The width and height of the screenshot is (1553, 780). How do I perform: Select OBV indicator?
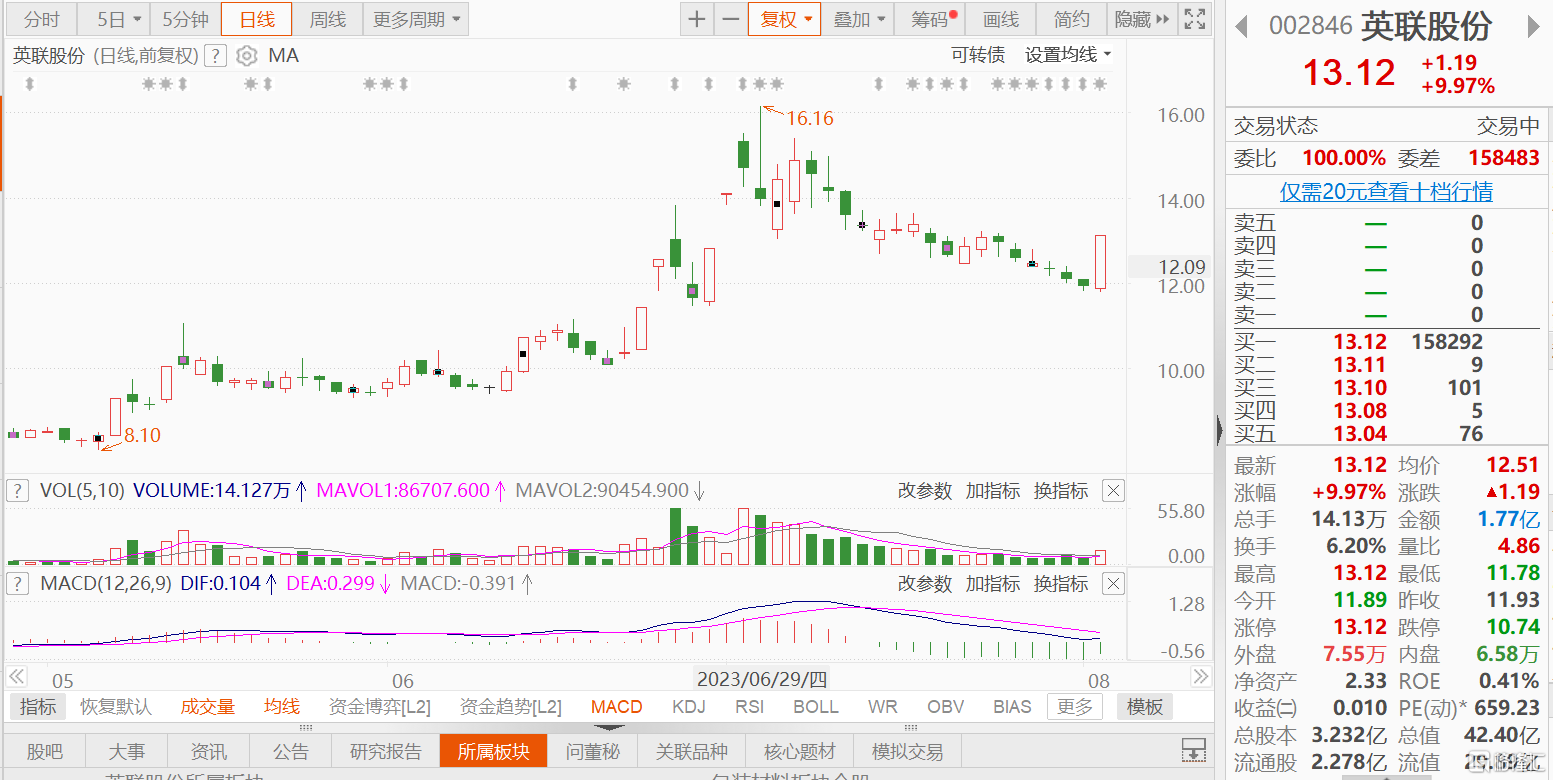[945, 707]
